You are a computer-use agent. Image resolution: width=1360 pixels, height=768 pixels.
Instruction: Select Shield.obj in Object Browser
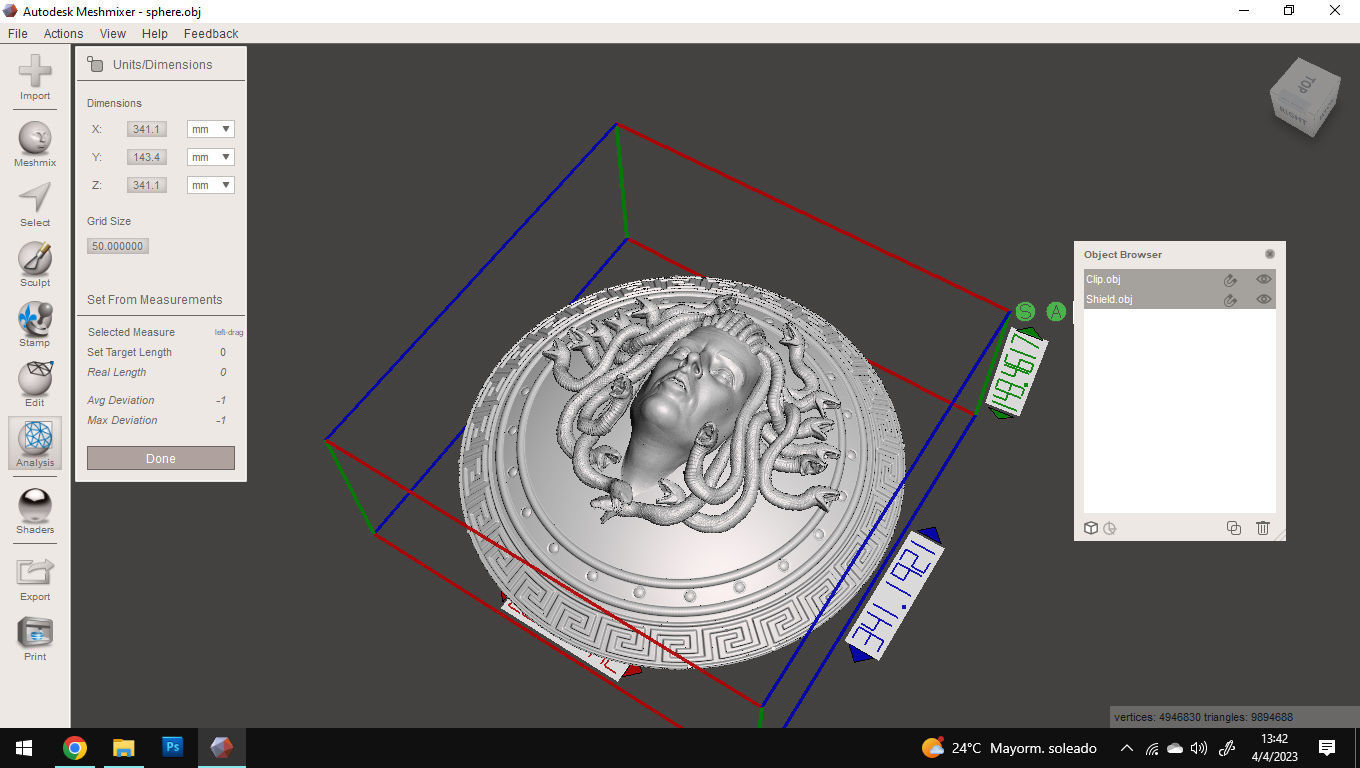pyautogui.click(x=1180, y=299)
